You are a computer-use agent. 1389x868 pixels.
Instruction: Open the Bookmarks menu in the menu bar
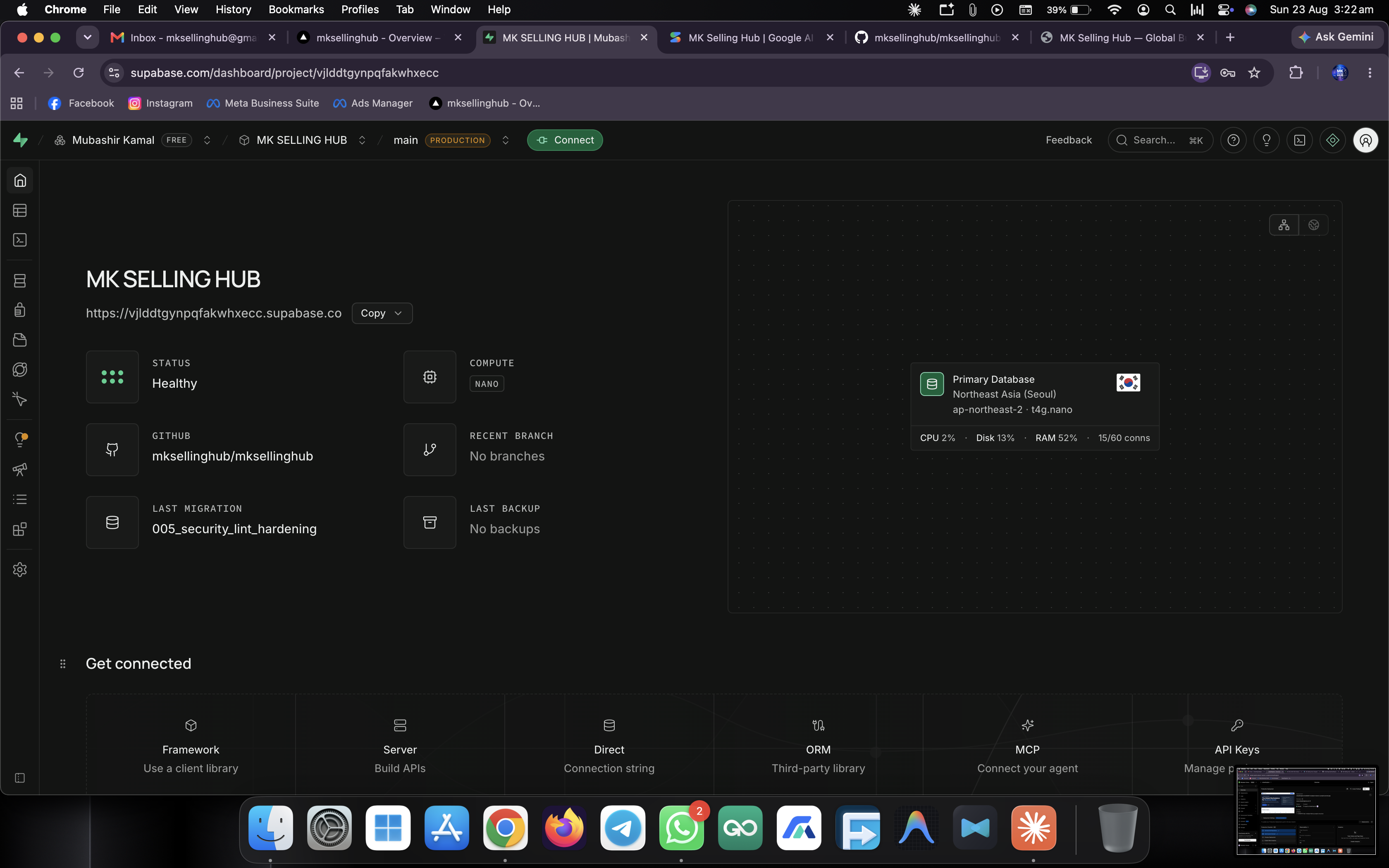pyautogui.click(x=296, y=10)
